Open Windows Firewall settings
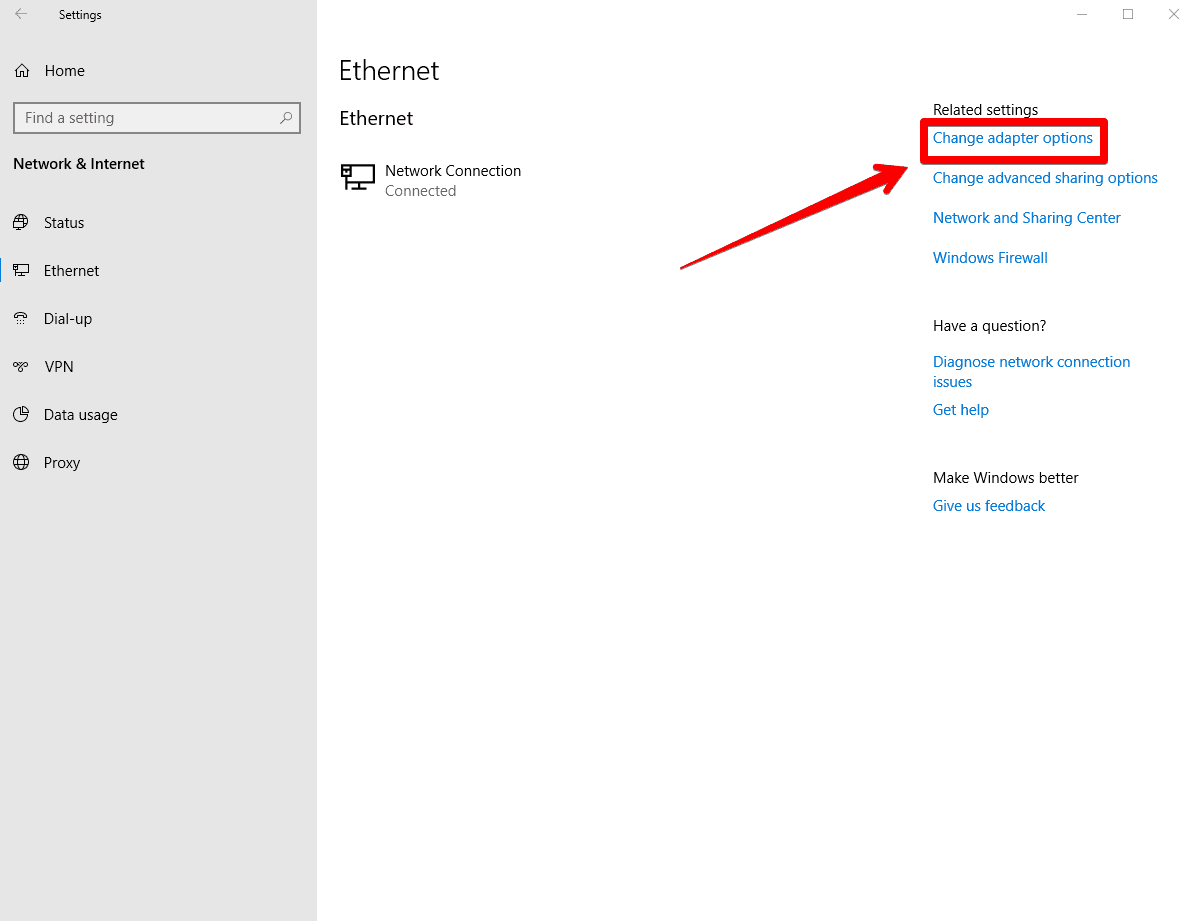This screenshot has width=1193, height=921. [x=990, y=257]
